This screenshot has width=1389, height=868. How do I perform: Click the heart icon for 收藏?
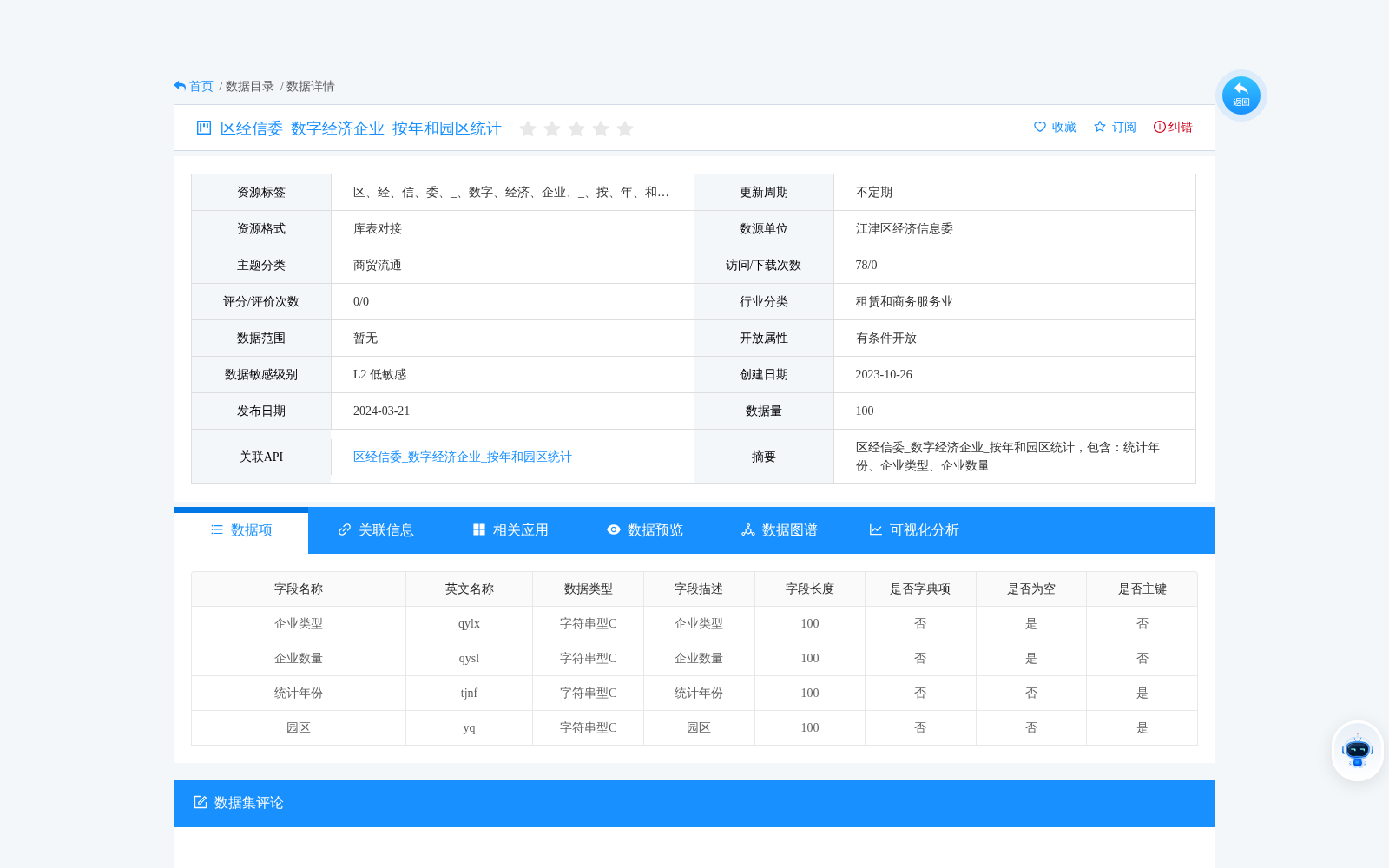click(x=1040, y=127)
